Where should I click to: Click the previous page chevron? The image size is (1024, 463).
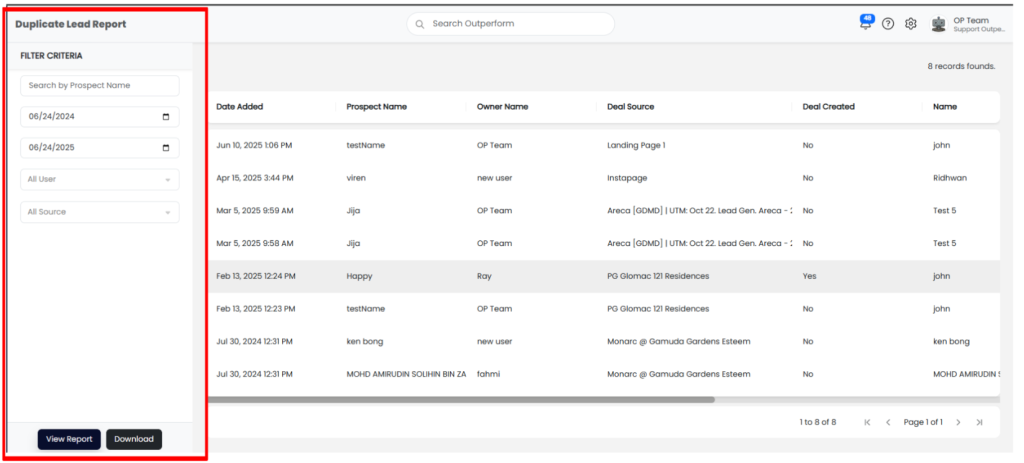[x=888, y=422]
